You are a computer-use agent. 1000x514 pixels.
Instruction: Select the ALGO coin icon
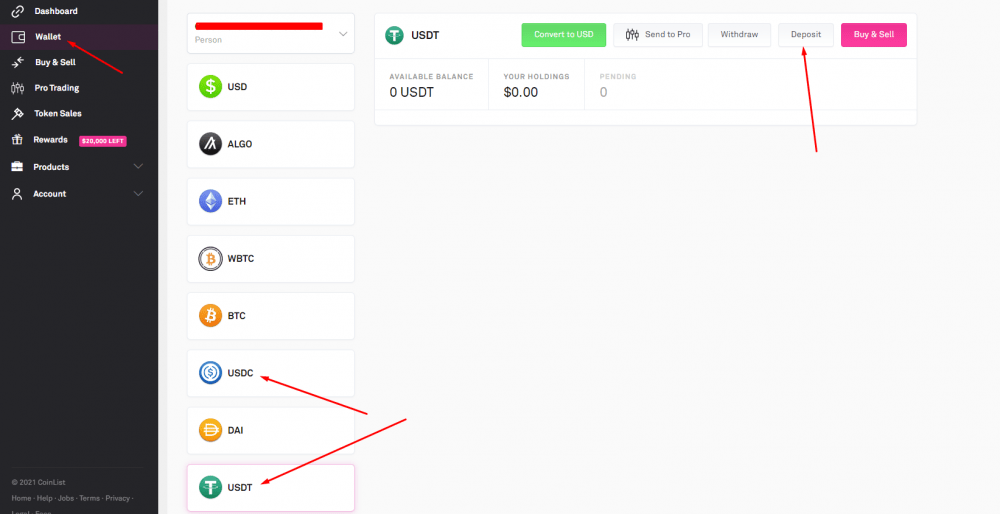point(210,144)
